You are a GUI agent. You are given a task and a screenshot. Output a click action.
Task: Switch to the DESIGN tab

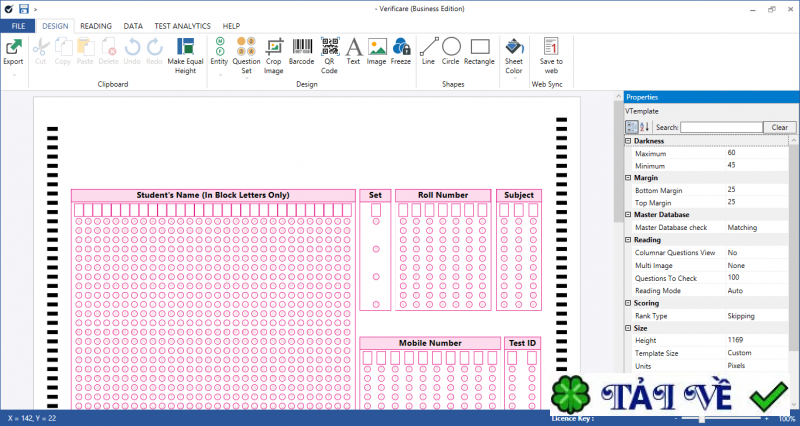coord(55,26)
